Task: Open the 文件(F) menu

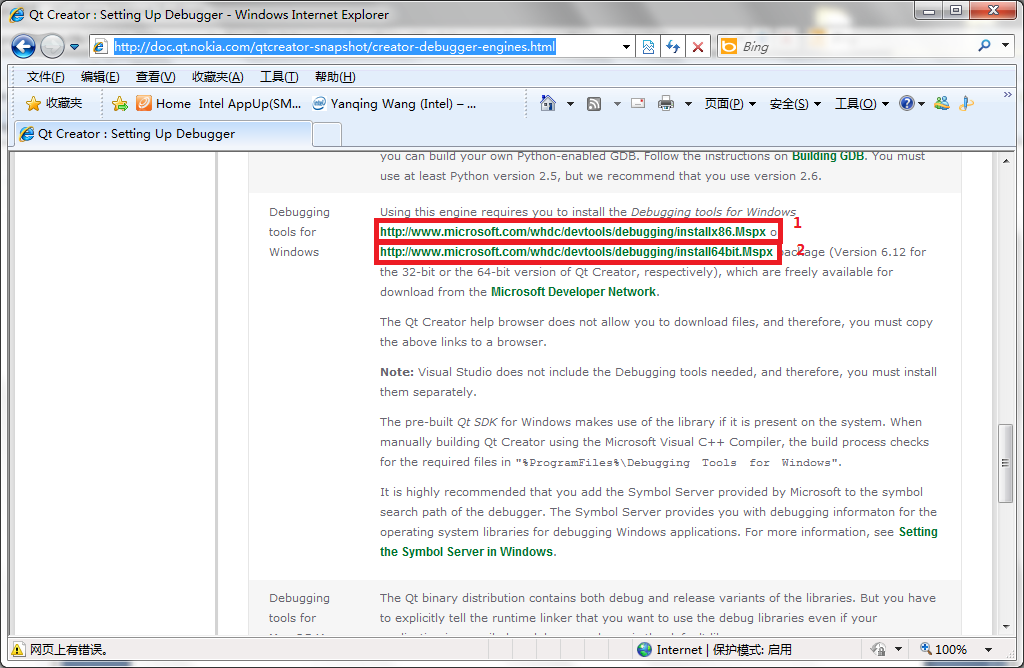Action: tap(45, 77)
